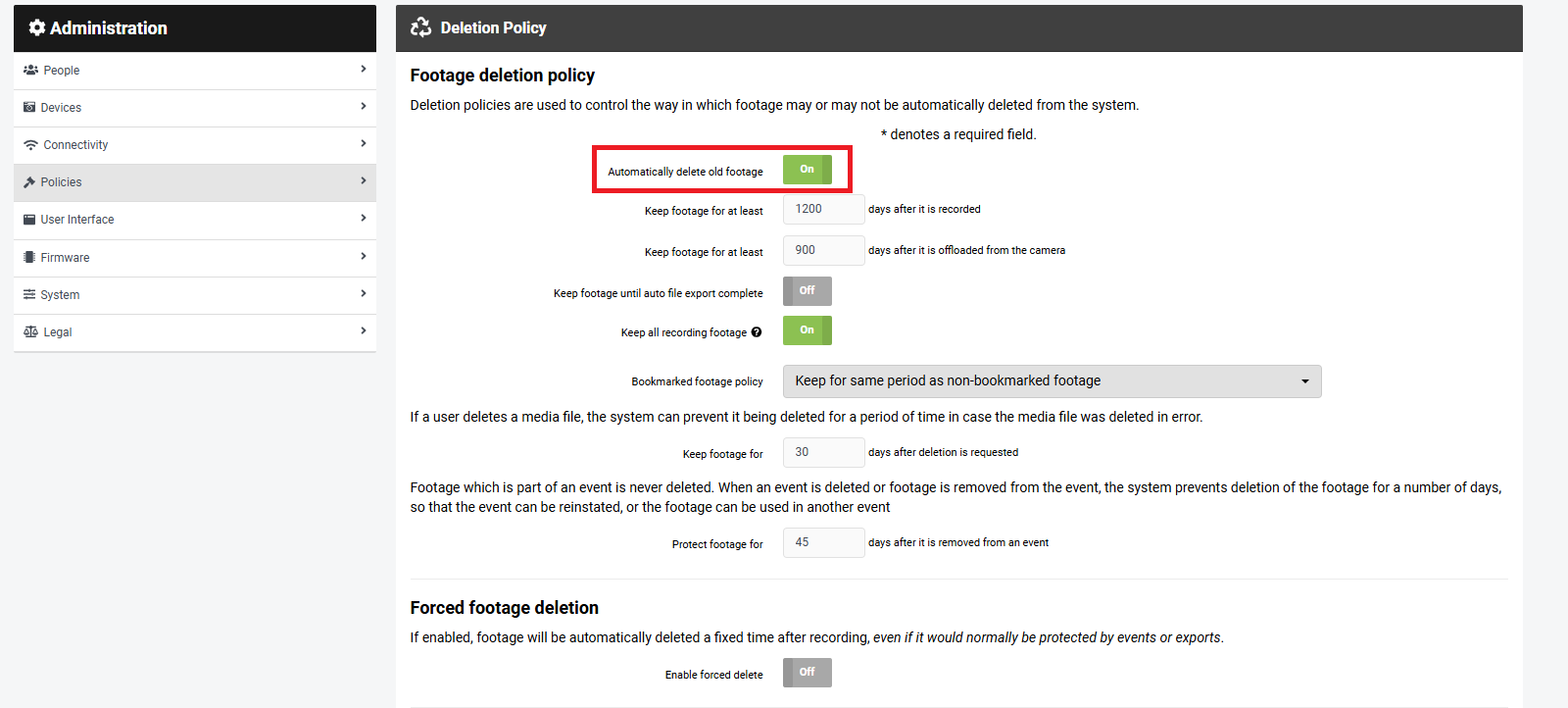The height and width of the screenshot is (708, 1568).
Task: Expand the People section chevron
Action: point(363,69)
